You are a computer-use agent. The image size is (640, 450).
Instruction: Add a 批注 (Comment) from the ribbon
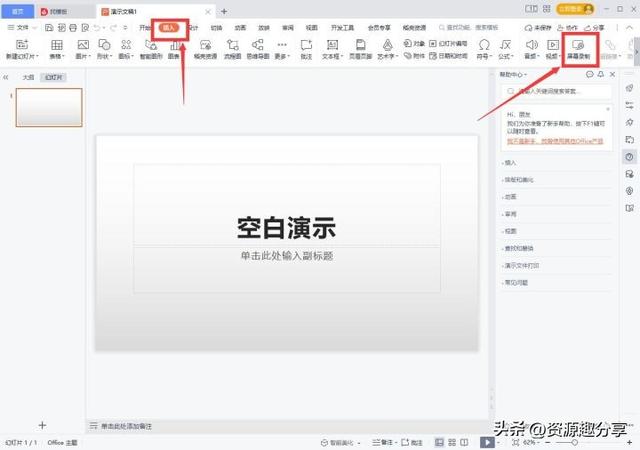[306, 49]
